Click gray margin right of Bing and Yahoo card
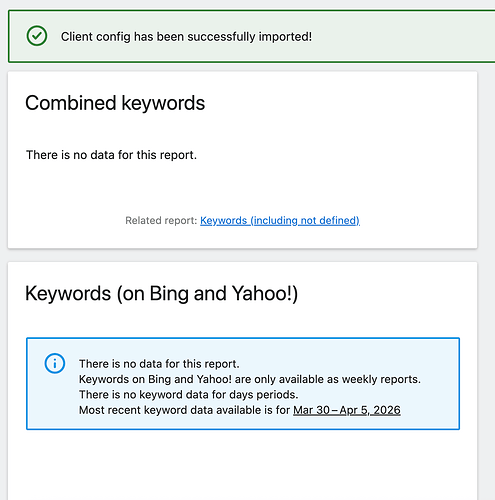The height and width of the screenshot is (500, 495). tap(486, 380)
